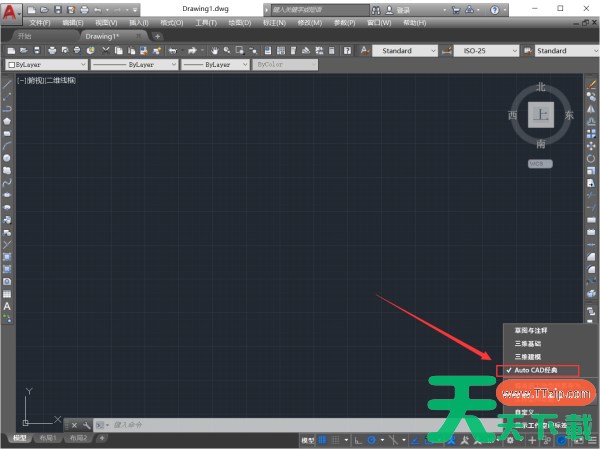
Task: Open the 格式(O) menu
Action: click(172, 23)
